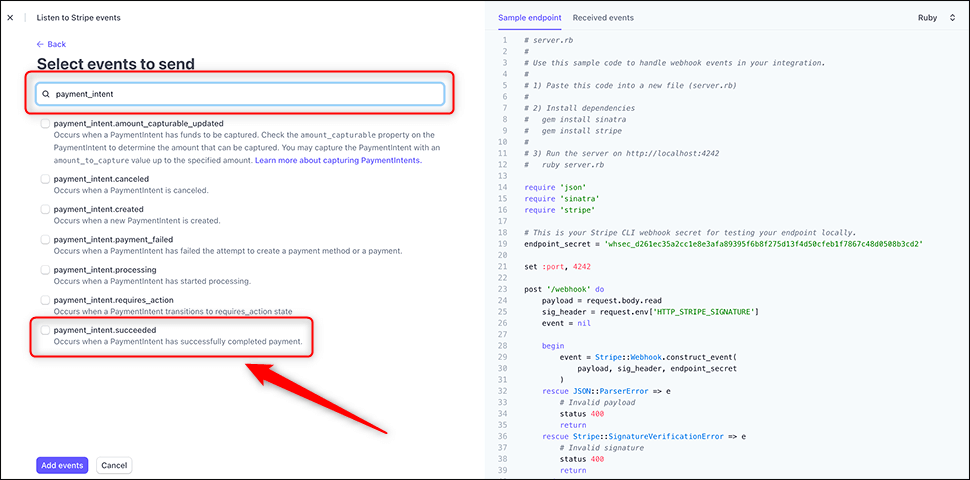Click the payment_intent.succeeded event label

[105, 330]
